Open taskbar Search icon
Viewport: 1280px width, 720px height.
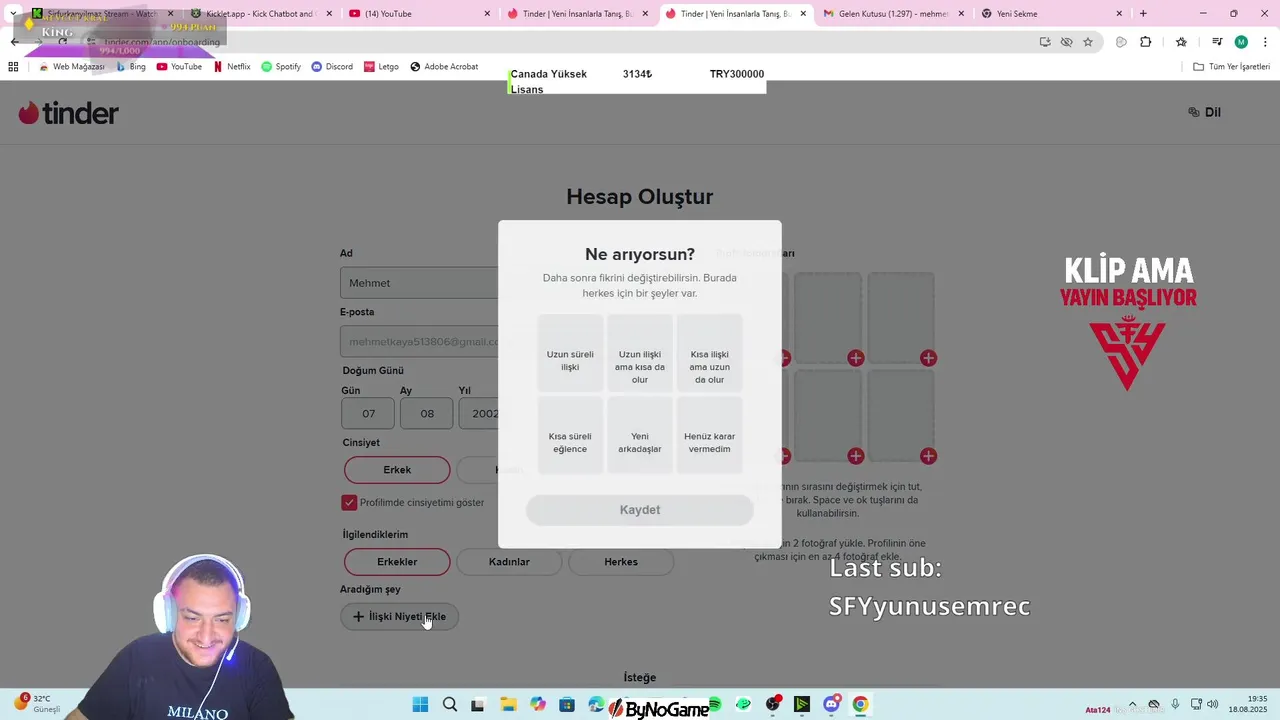(x=450, y=705)
